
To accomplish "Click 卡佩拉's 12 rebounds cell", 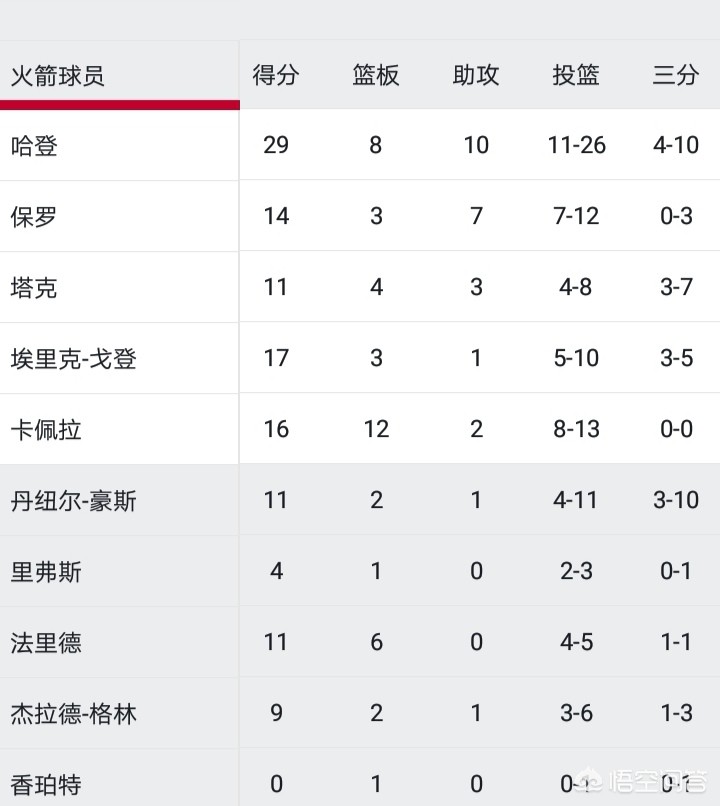I will [376, 429].
